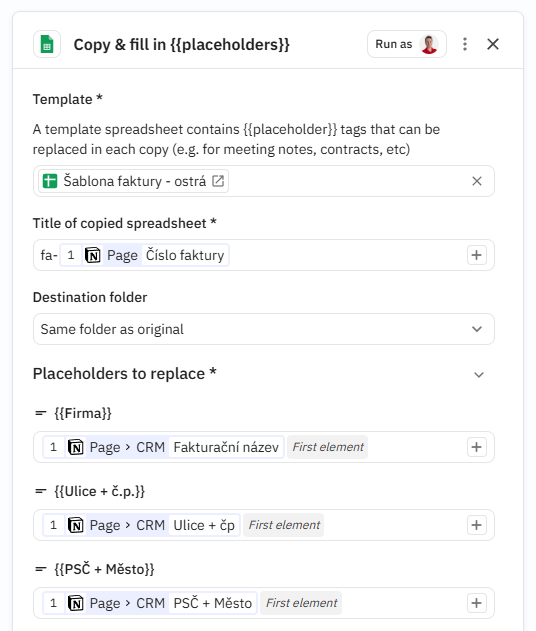Toggle formula mode for {{PSČ + Město}}
Image resolution: width=536 pixels, height=631 pixels.
click(41, 569)
